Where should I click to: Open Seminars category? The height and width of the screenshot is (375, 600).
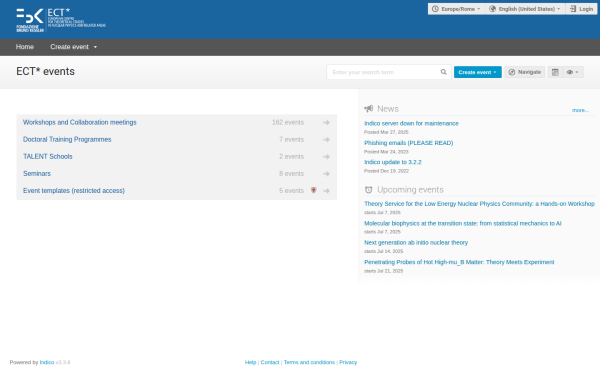click(x=37, y=174)
